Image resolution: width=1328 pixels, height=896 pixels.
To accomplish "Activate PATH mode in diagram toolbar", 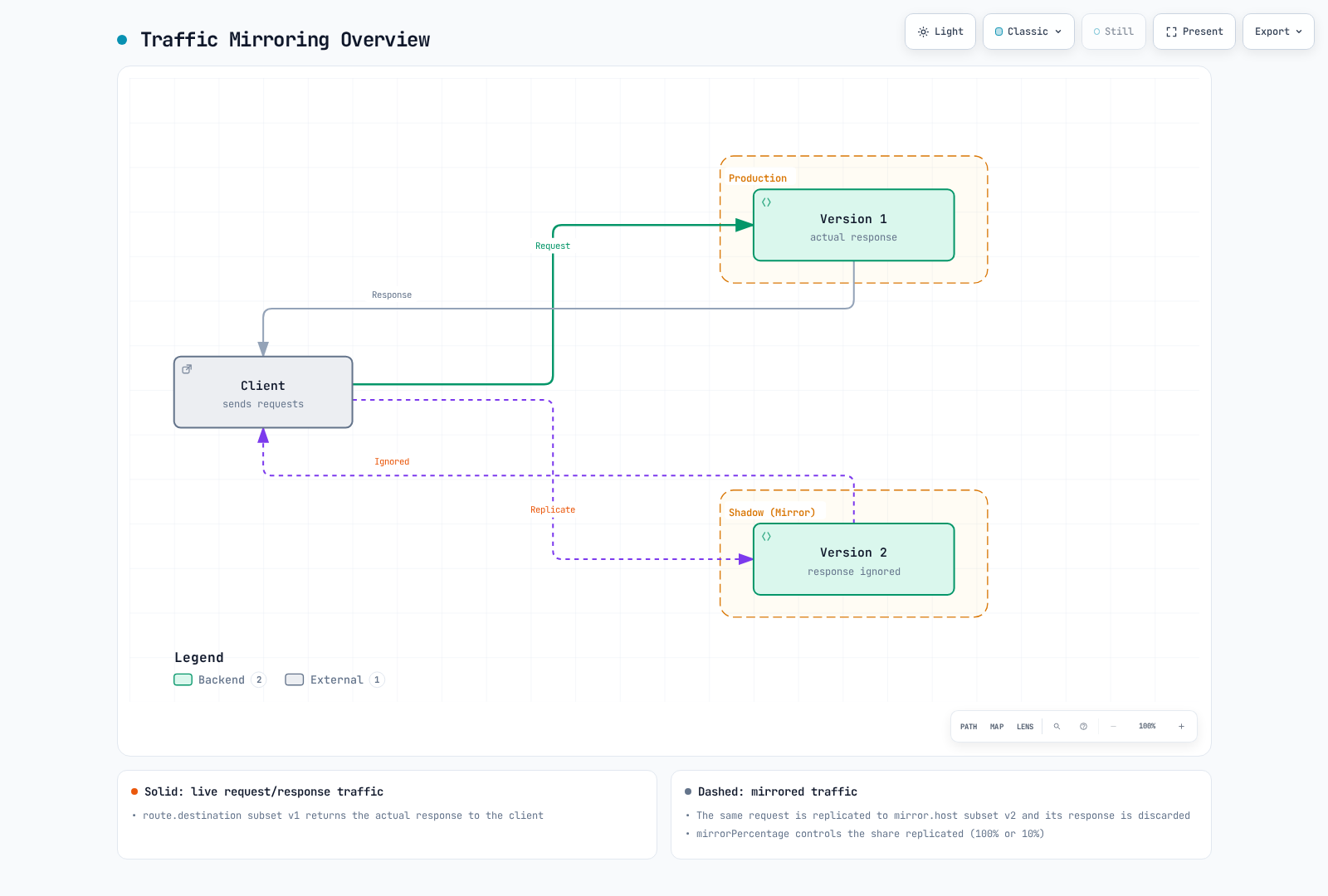I will coord(969,727).
